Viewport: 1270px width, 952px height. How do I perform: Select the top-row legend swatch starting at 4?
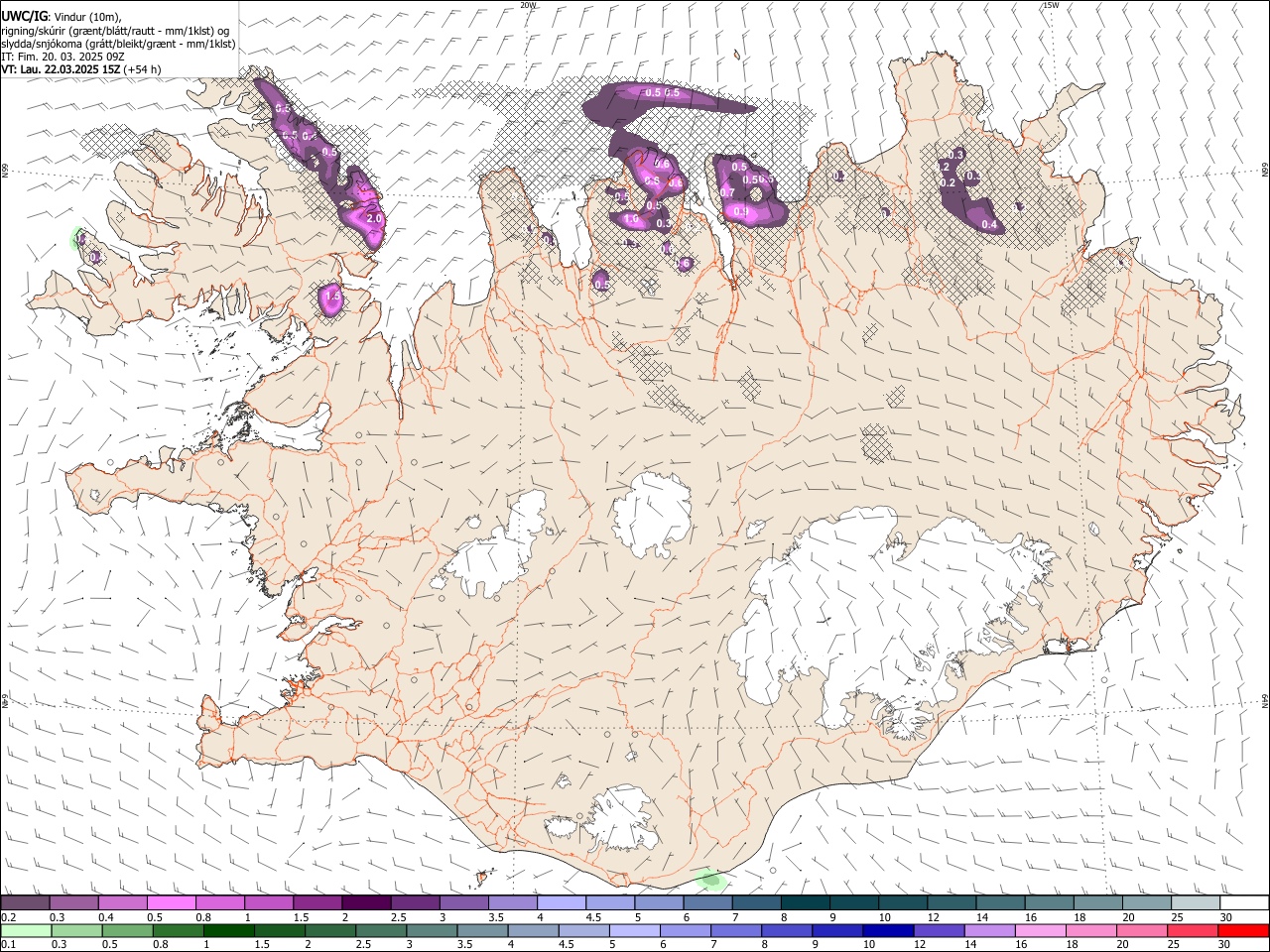[561, 903]
